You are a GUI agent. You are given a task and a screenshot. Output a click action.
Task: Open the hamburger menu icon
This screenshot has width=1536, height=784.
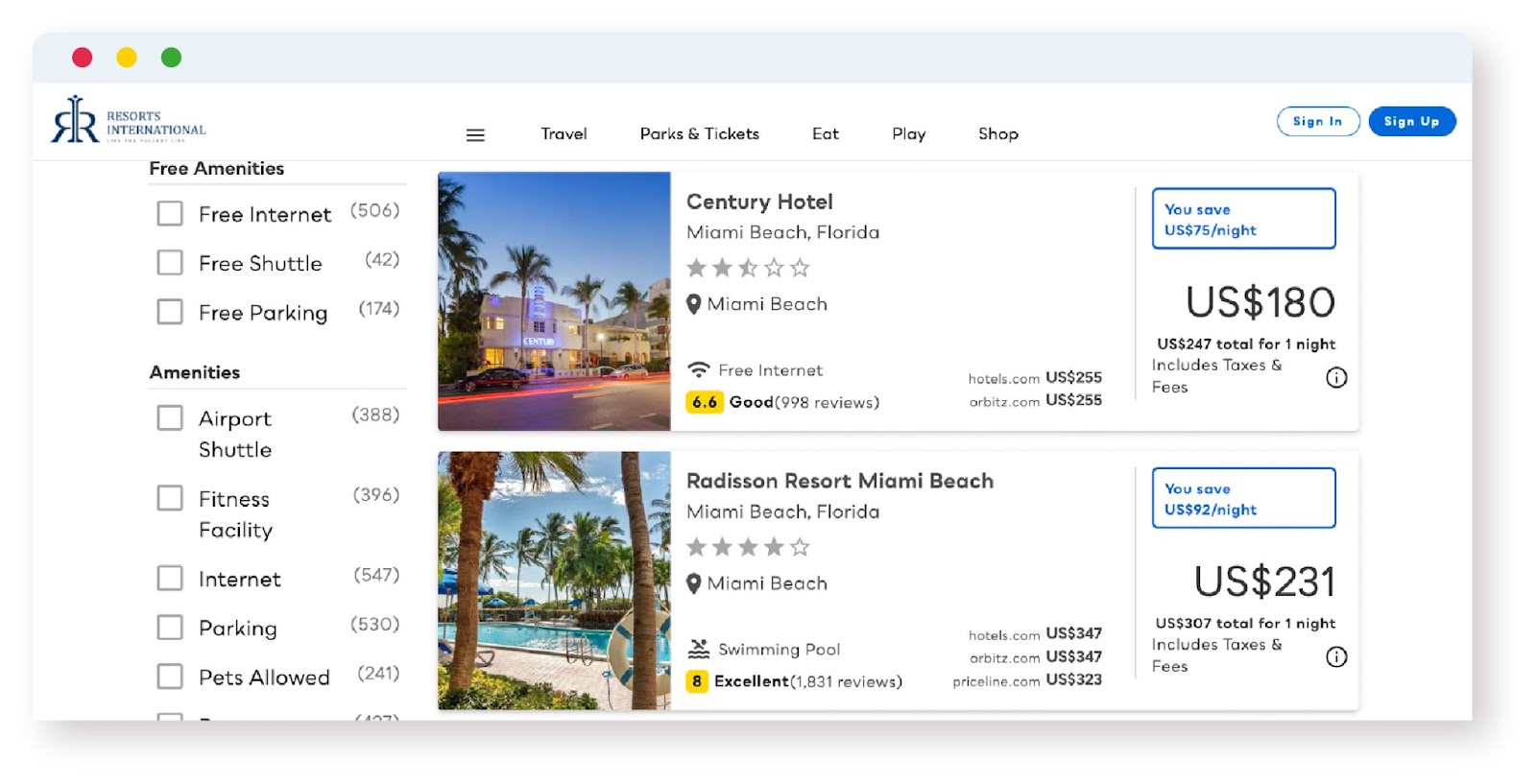[475, 135]
